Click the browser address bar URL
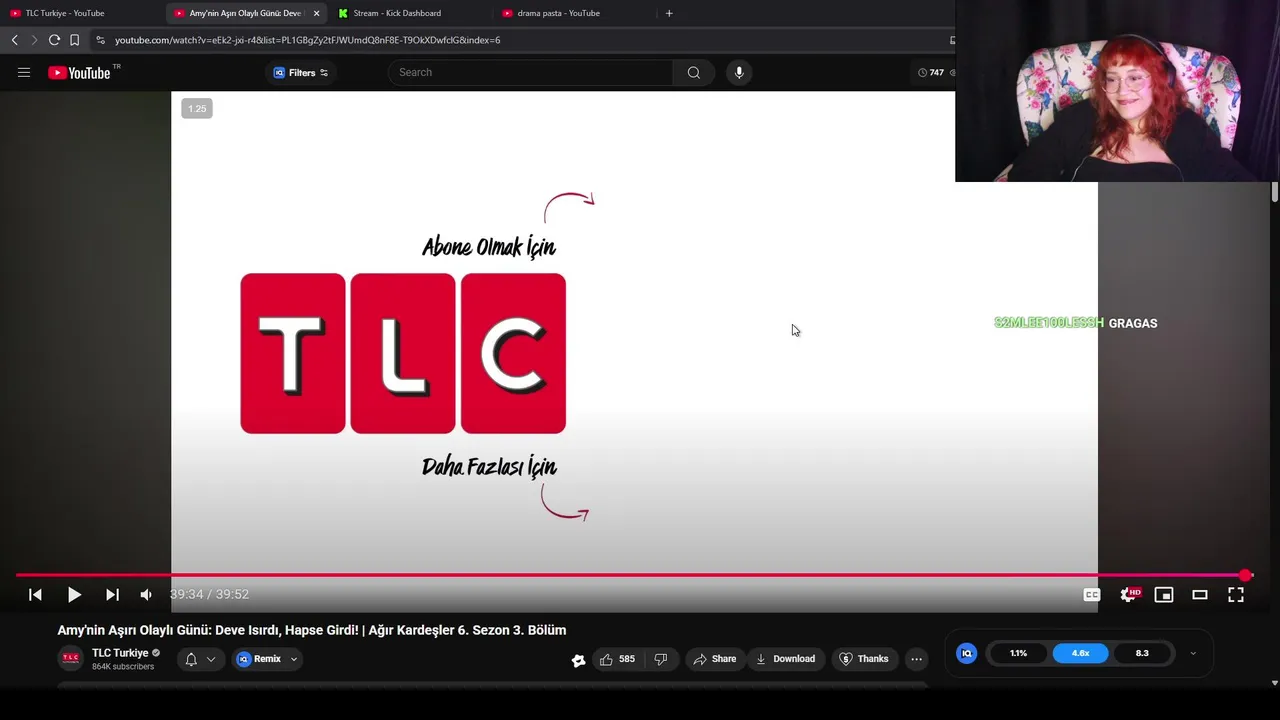The image size is (1280, 720). (x=307, y=40)
